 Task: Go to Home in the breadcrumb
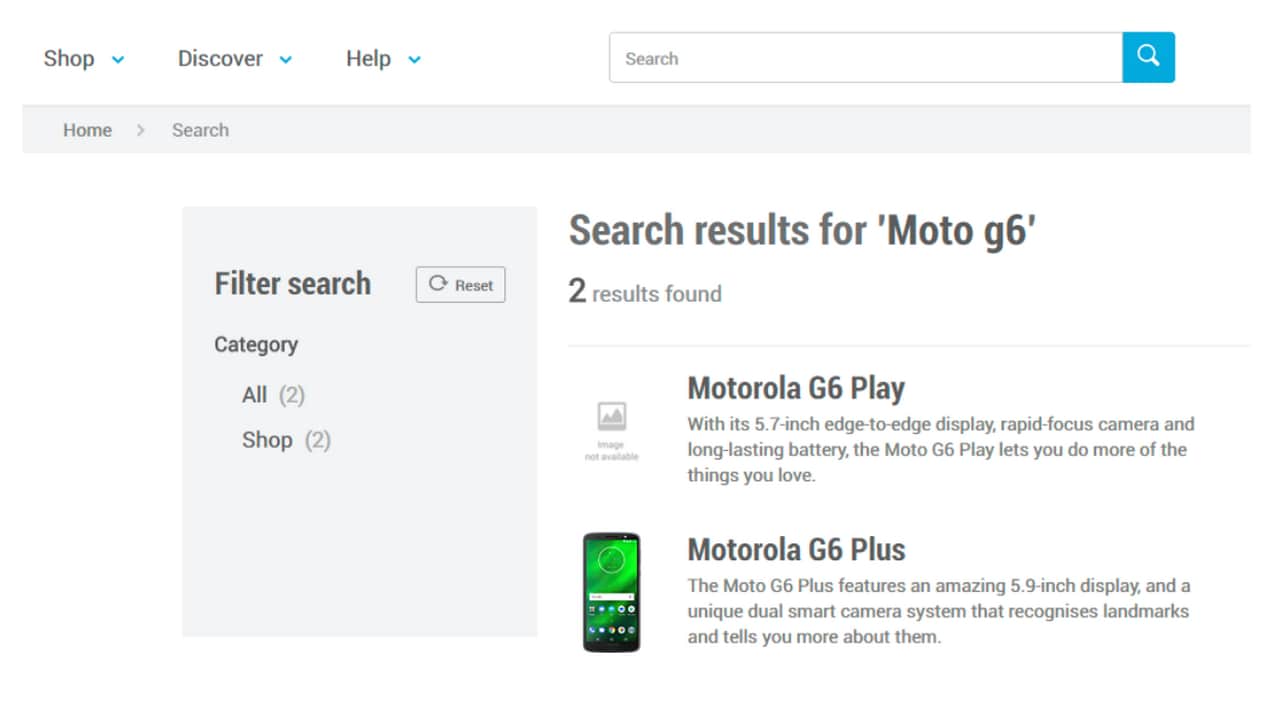pyautogui.click(x=87, y=130)
